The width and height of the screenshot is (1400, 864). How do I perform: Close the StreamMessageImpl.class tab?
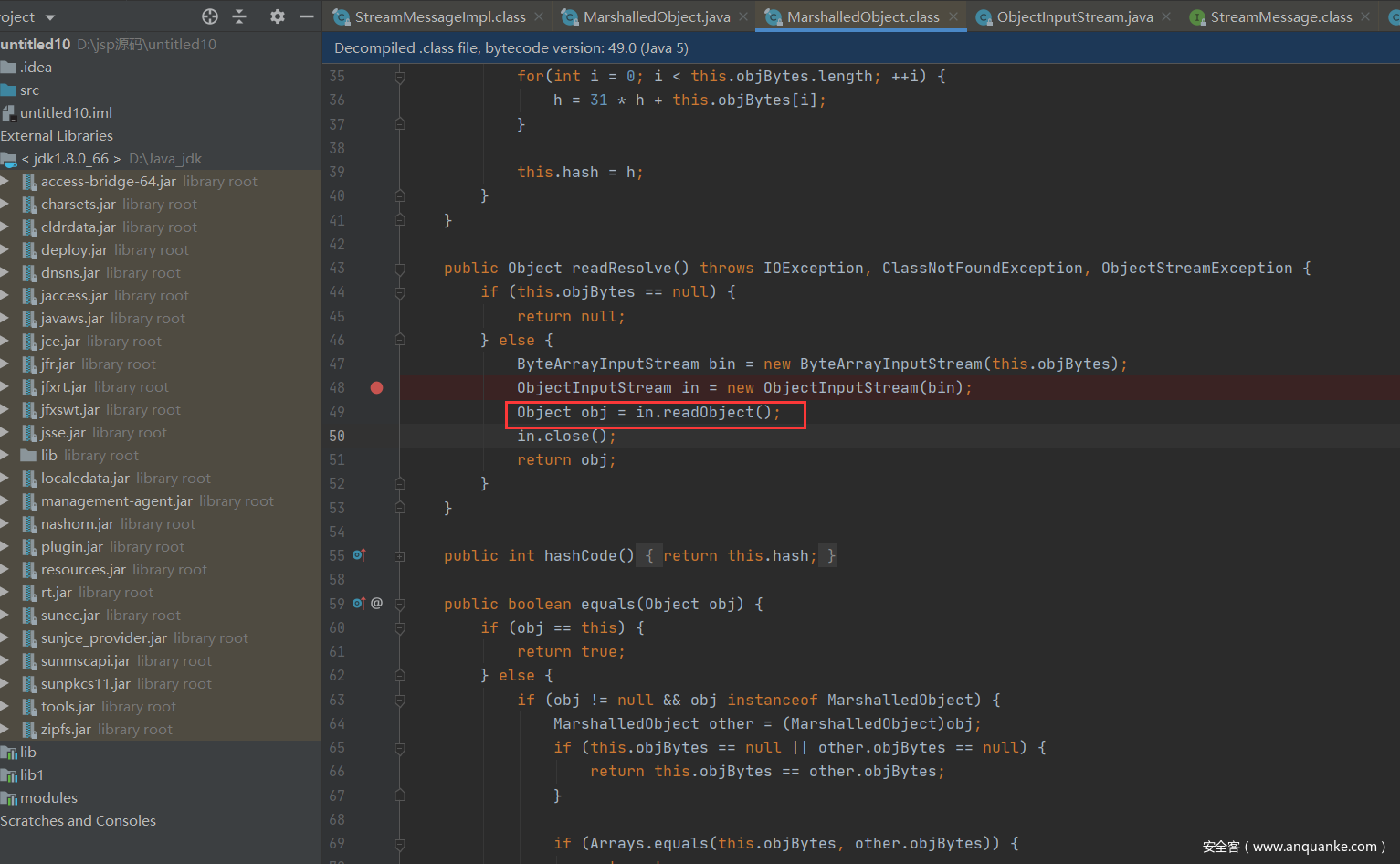point(539,16)
